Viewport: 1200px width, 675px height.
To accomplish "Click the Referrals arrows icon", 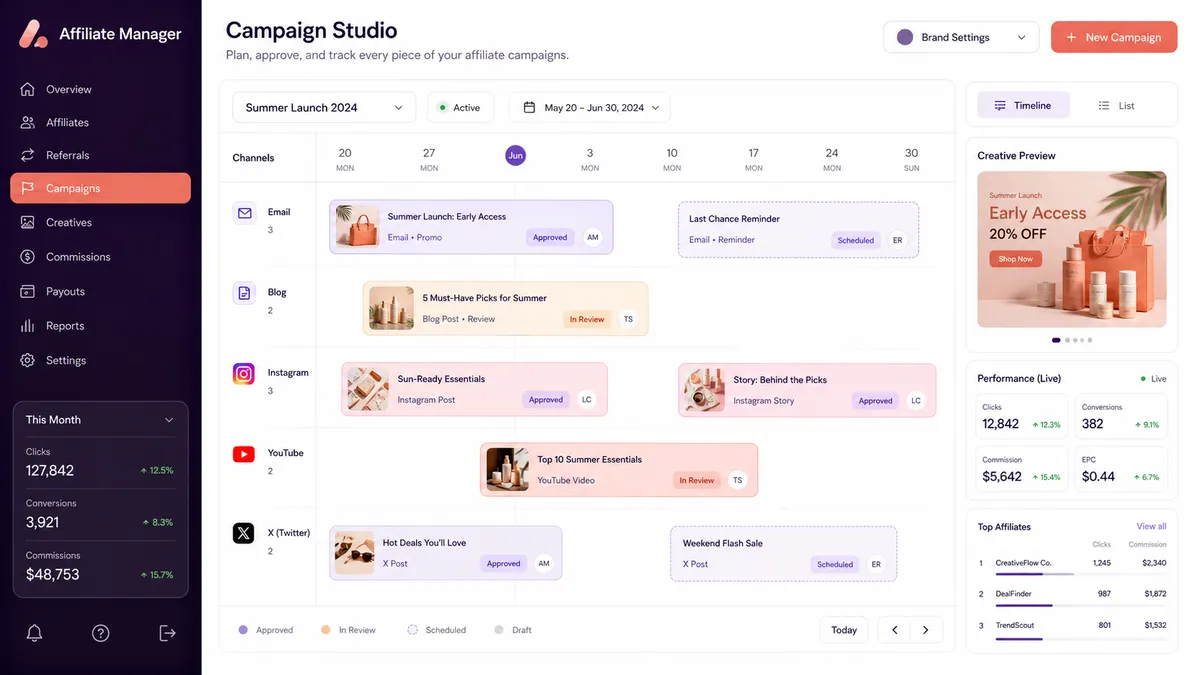I will coord(27,155).
